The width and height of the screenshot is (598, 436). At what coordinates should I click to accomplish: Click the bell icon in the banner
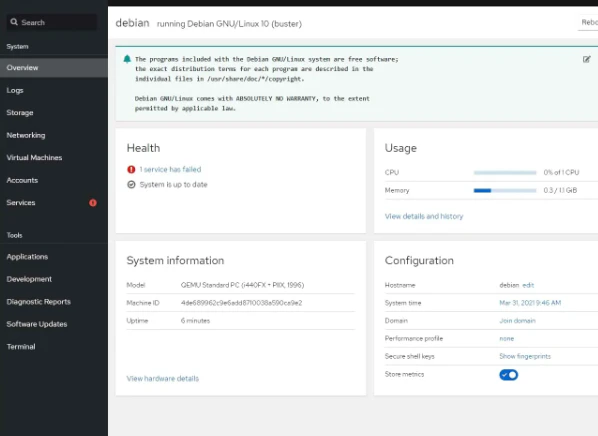pos(127,59)
